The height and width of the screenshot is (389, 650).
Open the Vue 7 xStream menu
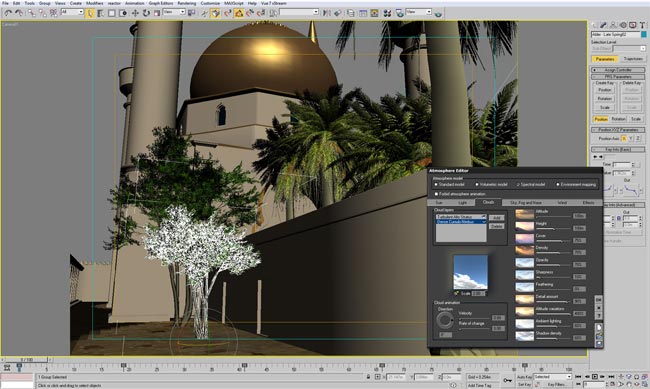coord(274,3)
